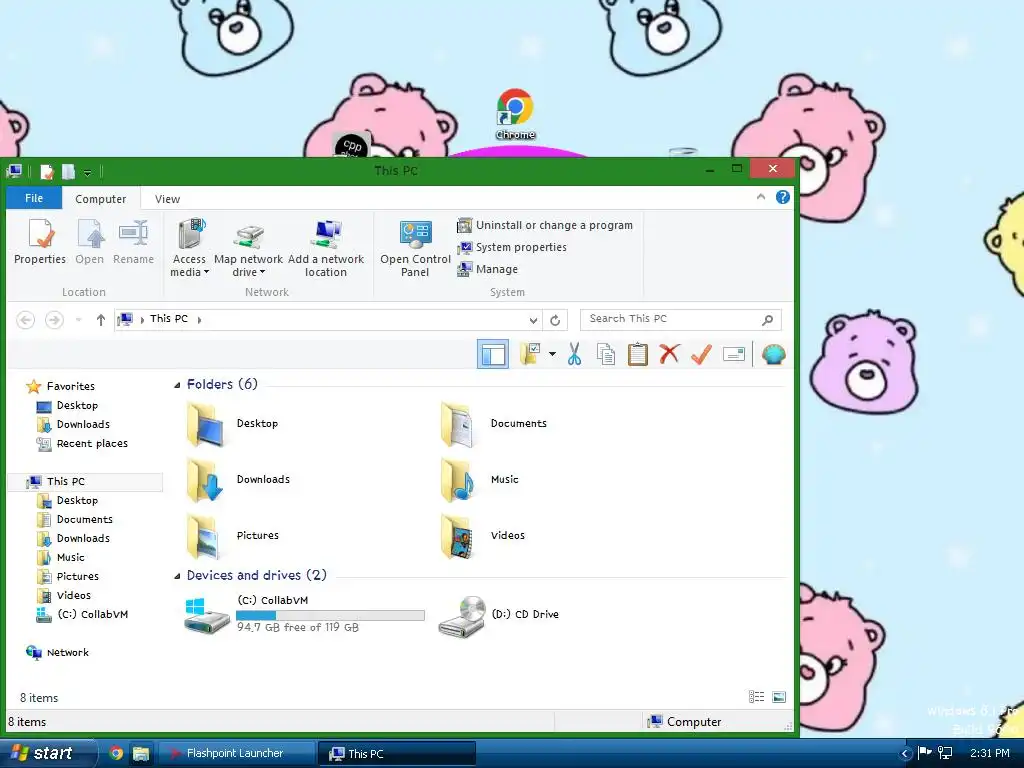Image resolution: width=1024 pixels, height=768 pixels.
Task: Select (C:) CollabVM in the navigation tree
Action: point(82,615)
